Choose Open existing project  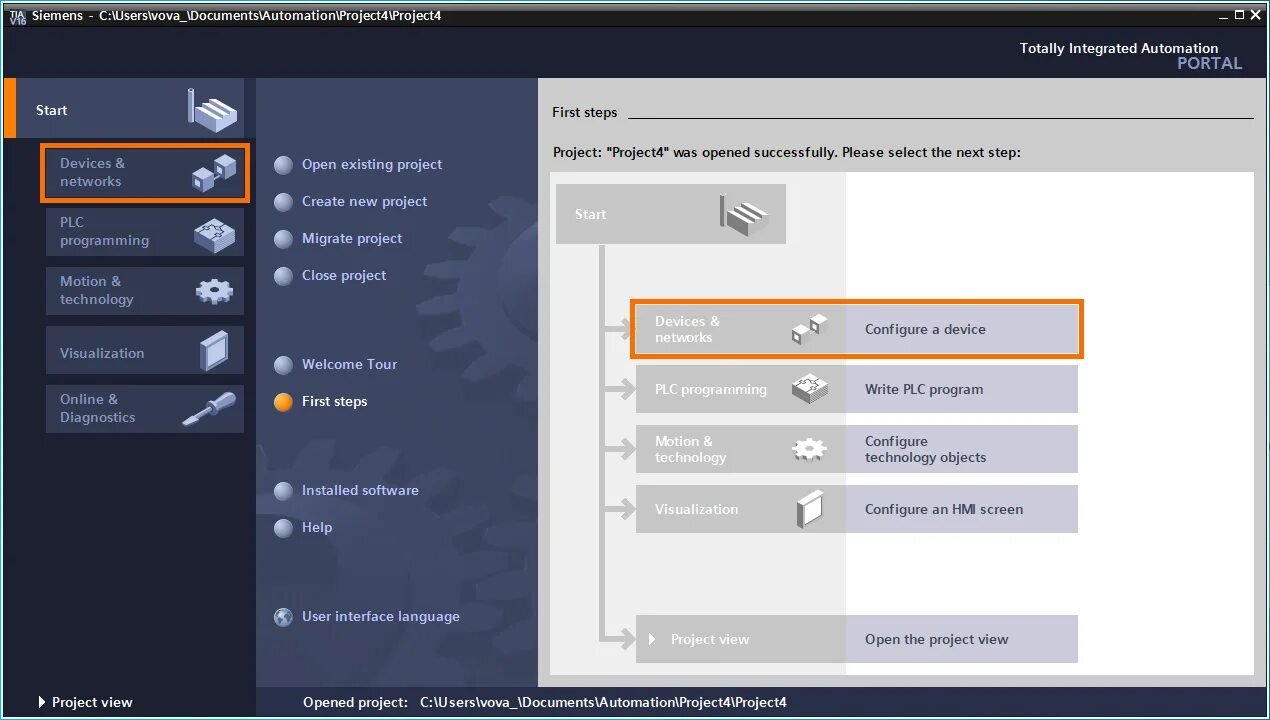click(x=372, y=165)
